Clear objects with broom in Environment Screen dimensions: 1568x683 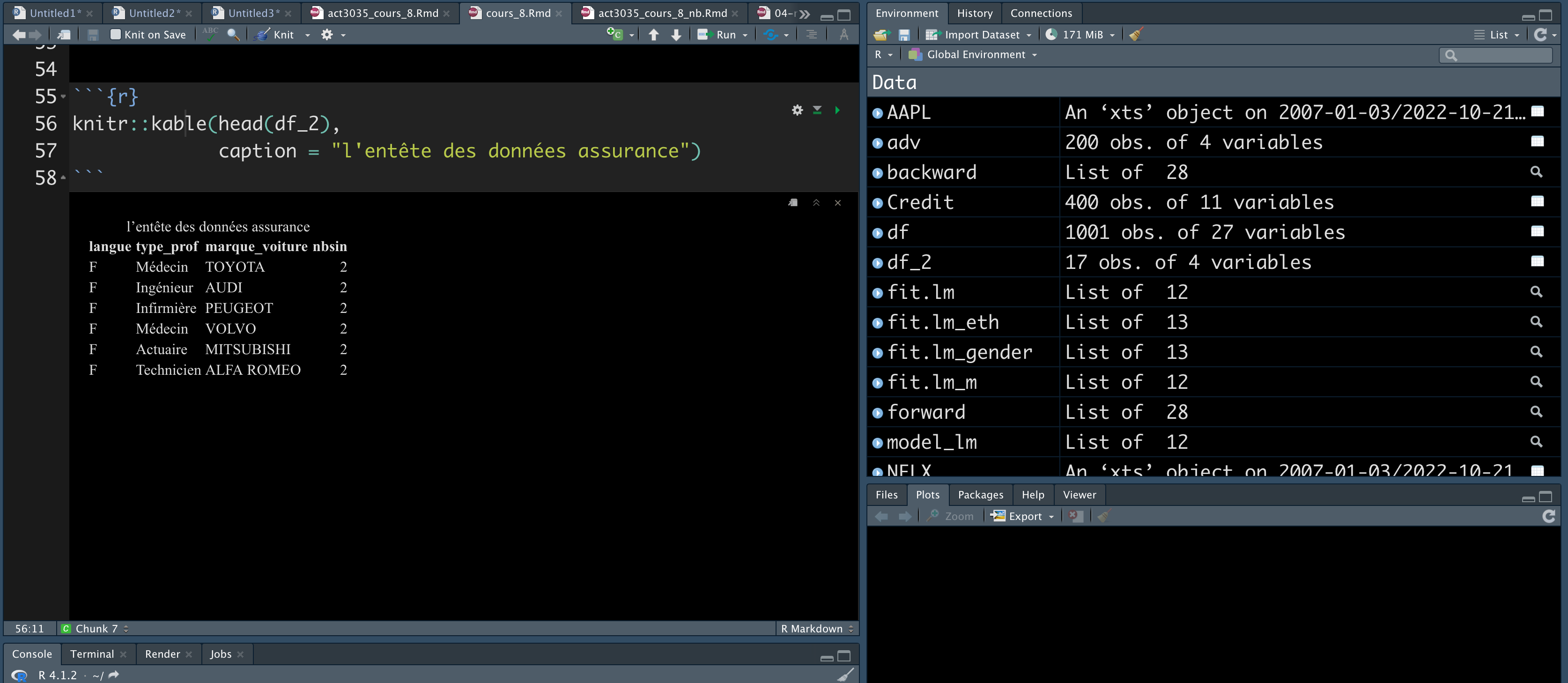point(1136,34)
